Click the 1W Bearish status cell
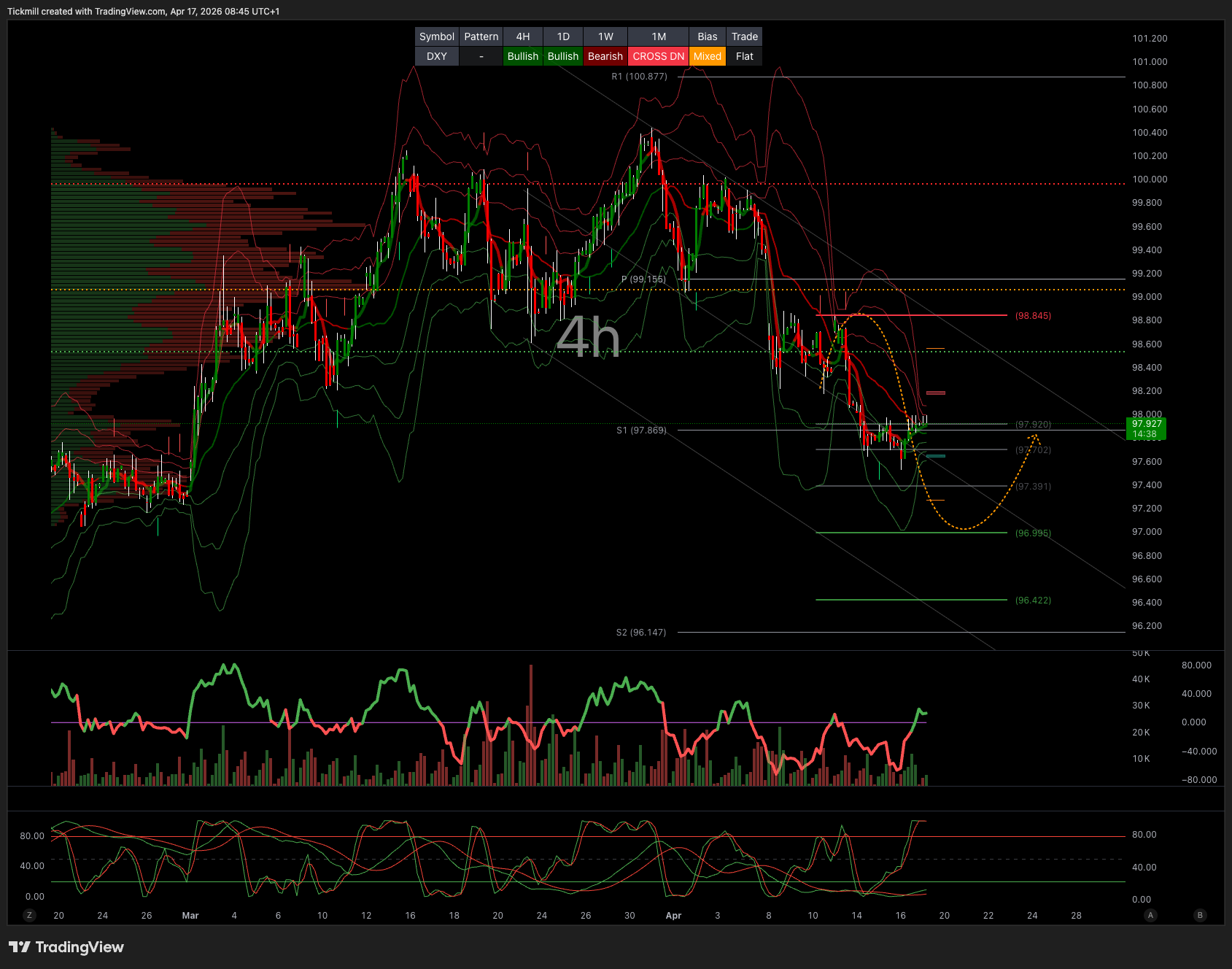Viewport: 1232px width, 969px height. point(605,56)
